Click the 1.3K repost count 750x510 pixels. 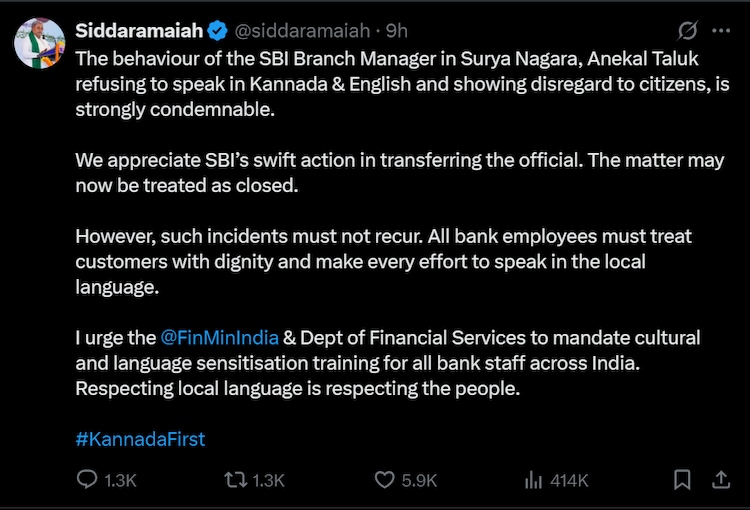click(x=268, y=481)
